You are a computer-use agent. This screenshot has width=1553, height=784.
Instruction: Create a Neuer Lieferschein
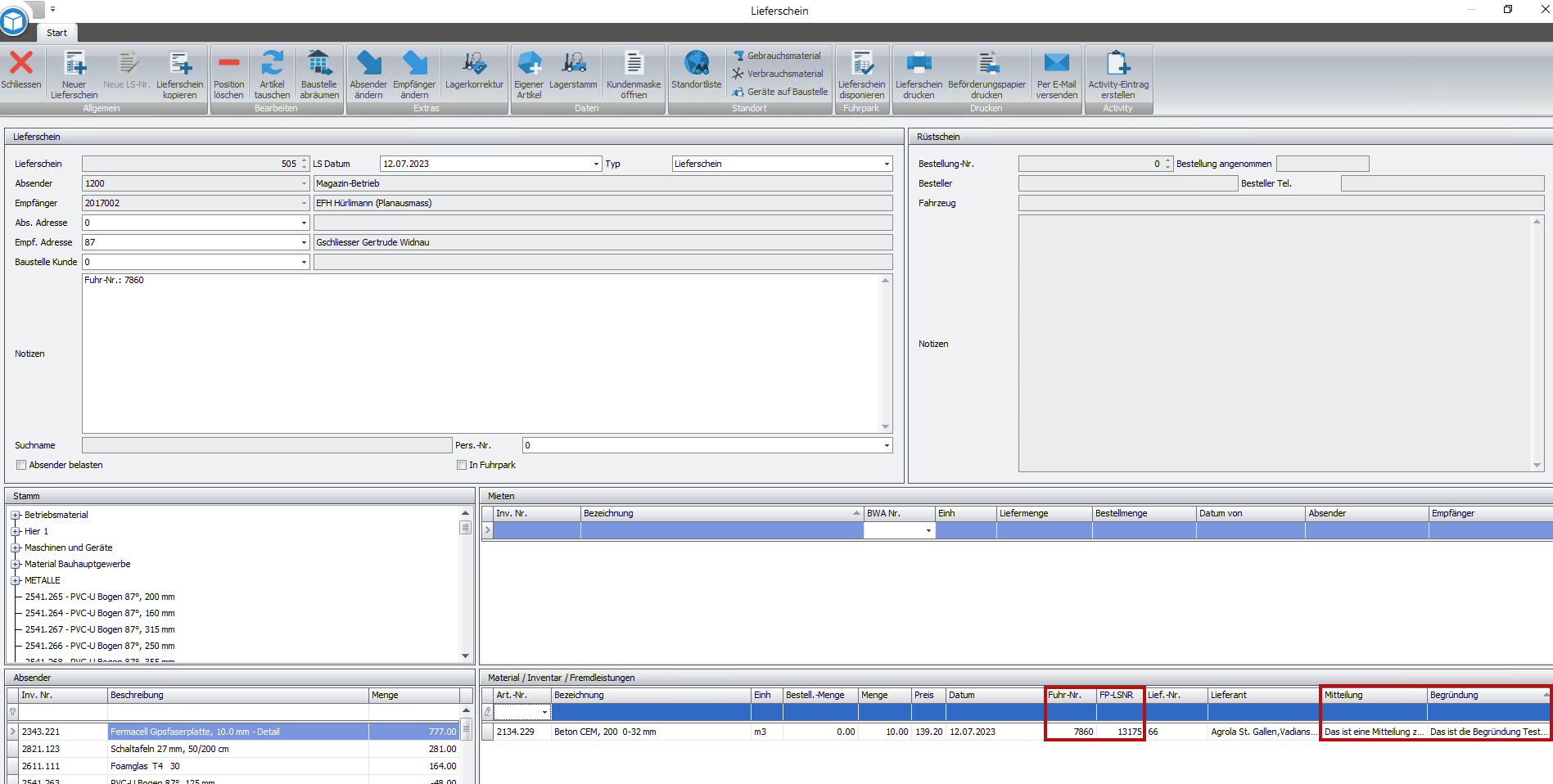pos(74,64)
